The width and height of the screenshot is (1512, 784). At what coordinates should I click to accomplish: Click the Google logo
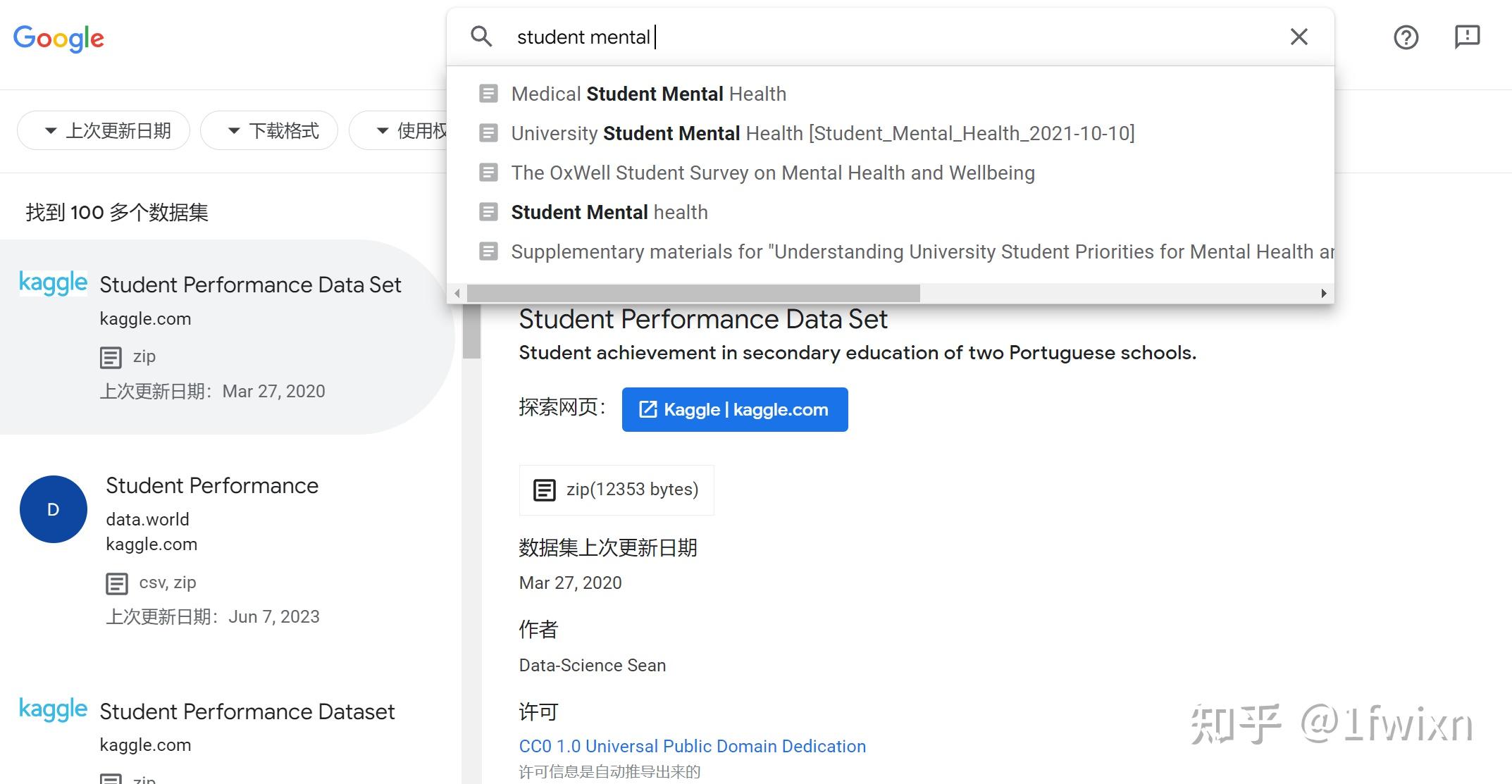pos(58,38)
